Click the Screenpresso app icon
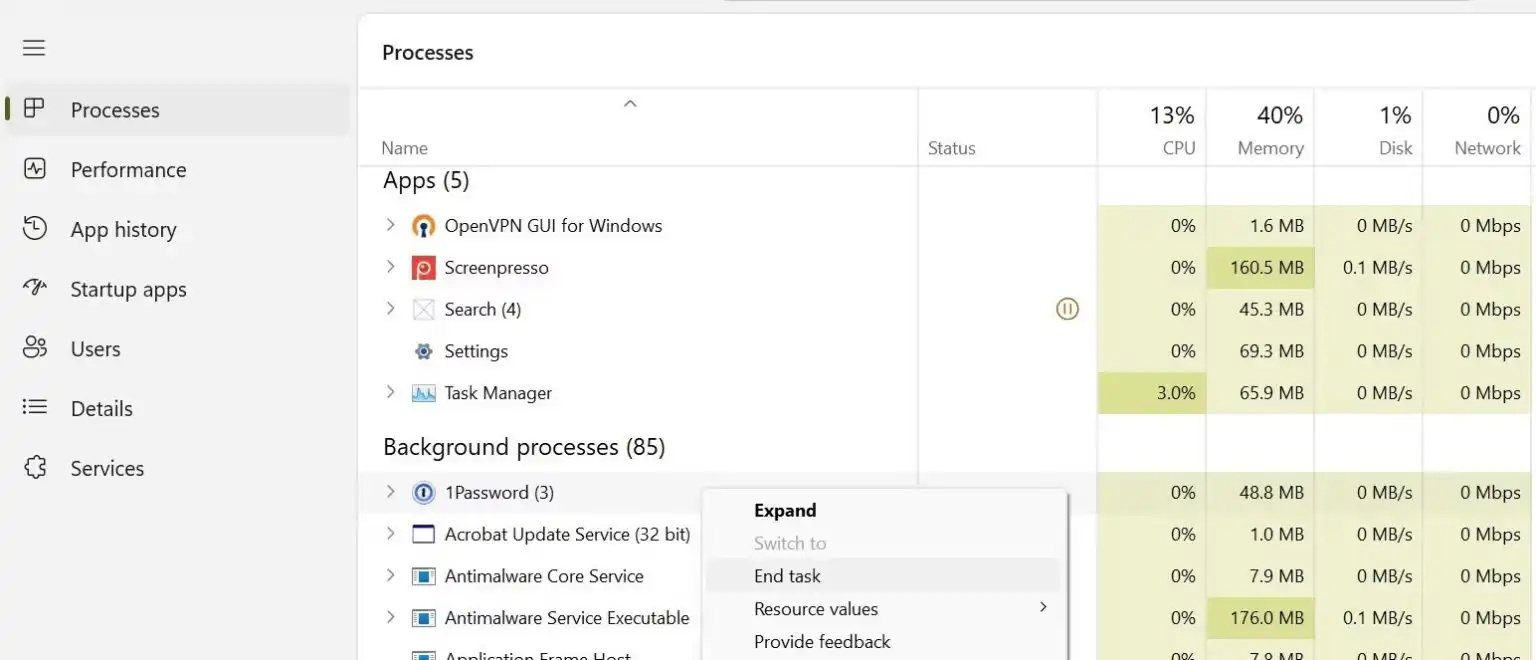1536x660 pixels. point(424,268)
